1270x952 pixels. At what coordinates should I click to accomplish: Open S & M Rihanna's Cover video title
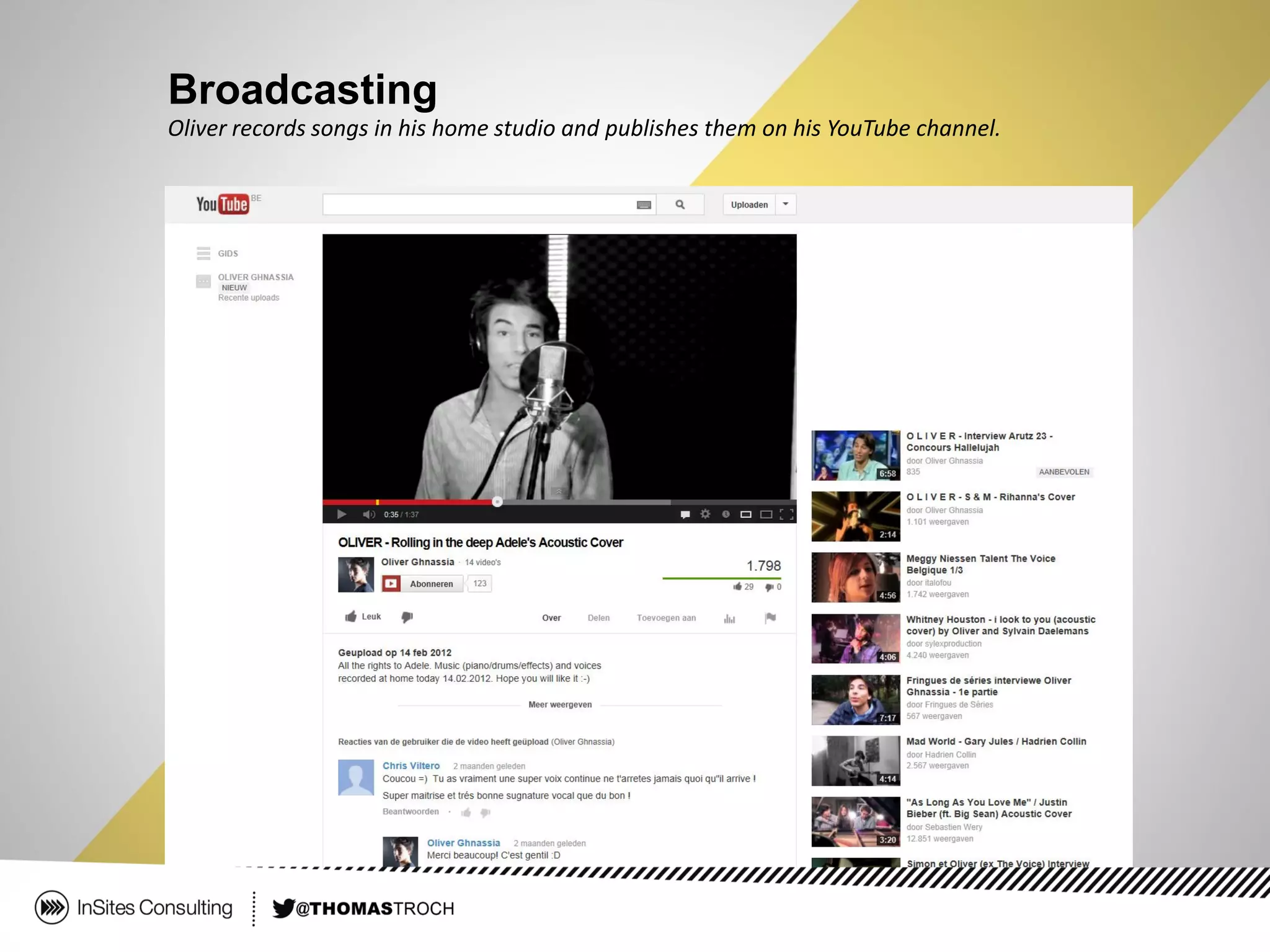(990, 497)
